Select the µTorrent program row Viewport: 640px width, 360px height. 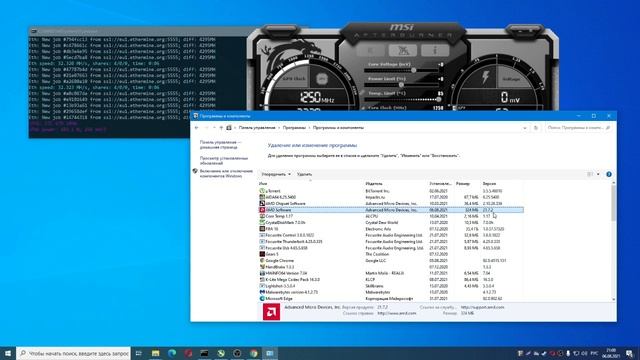[391, 191]
